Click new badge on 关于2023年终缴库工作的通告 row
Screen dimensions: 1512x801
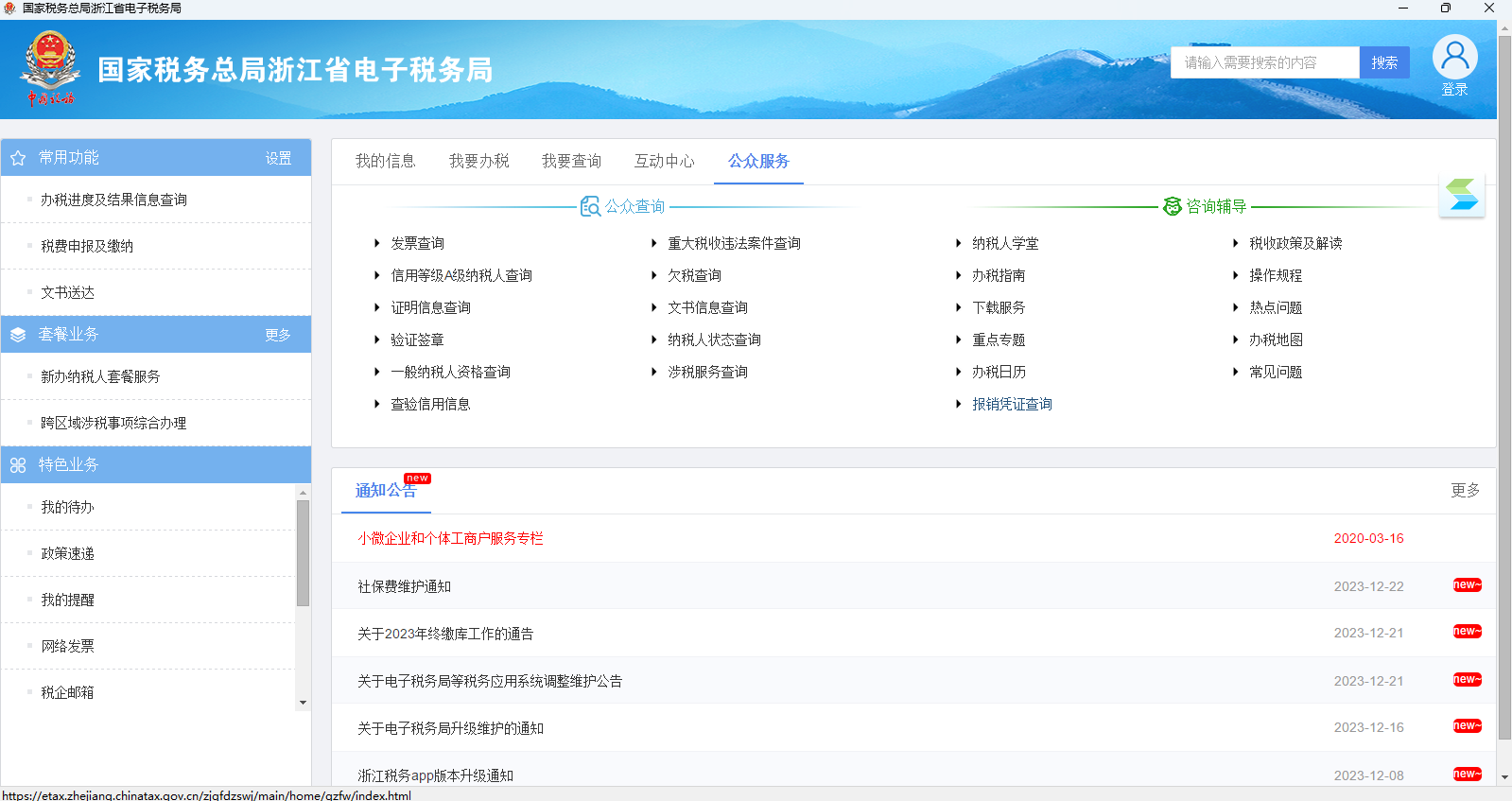(1467, 632)
